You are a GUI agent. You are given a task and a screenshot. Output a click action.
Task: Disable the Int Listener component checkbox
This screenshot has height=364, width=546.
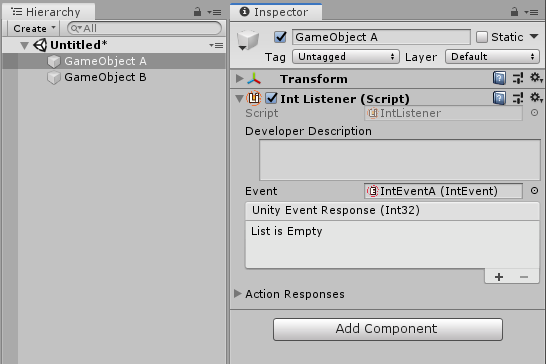tap(271, 98)
